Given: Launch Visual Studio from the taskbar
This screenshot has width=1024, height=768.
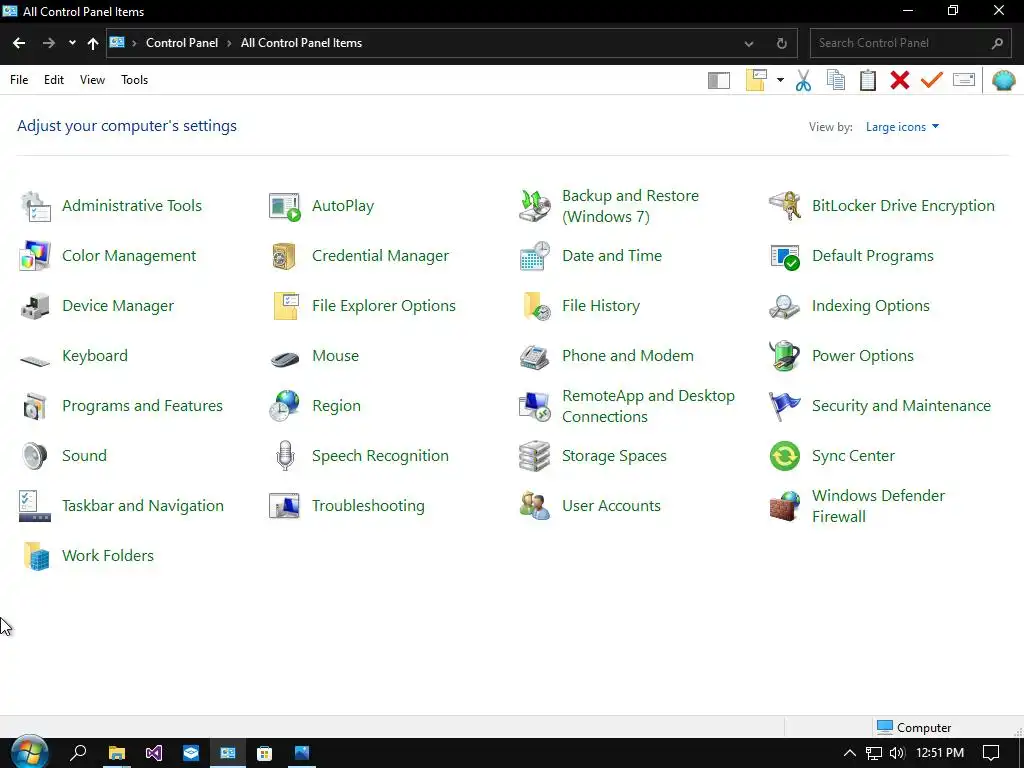Looking at the screenshot, I should point(153,753).
